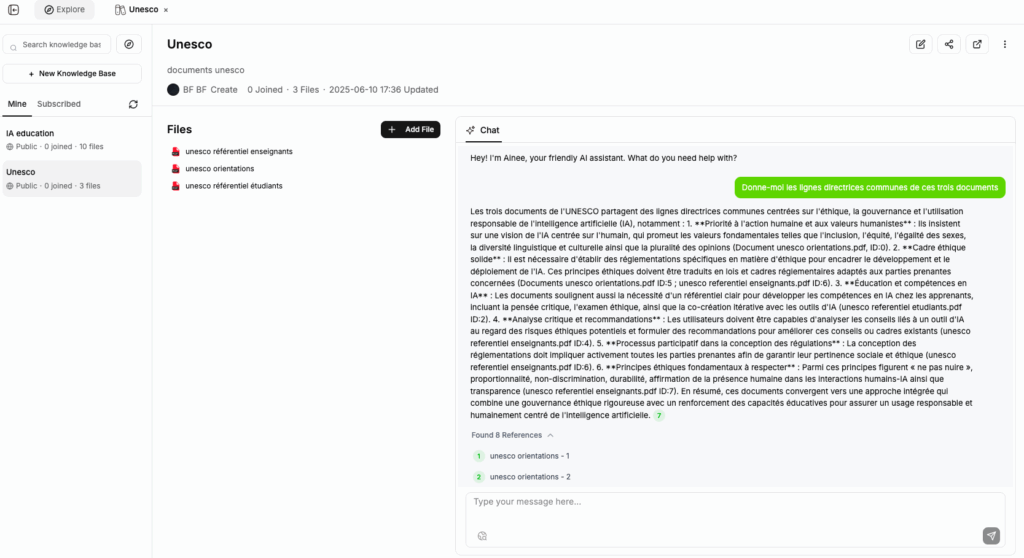Open knowledge base in new window icon

(977, 44)
